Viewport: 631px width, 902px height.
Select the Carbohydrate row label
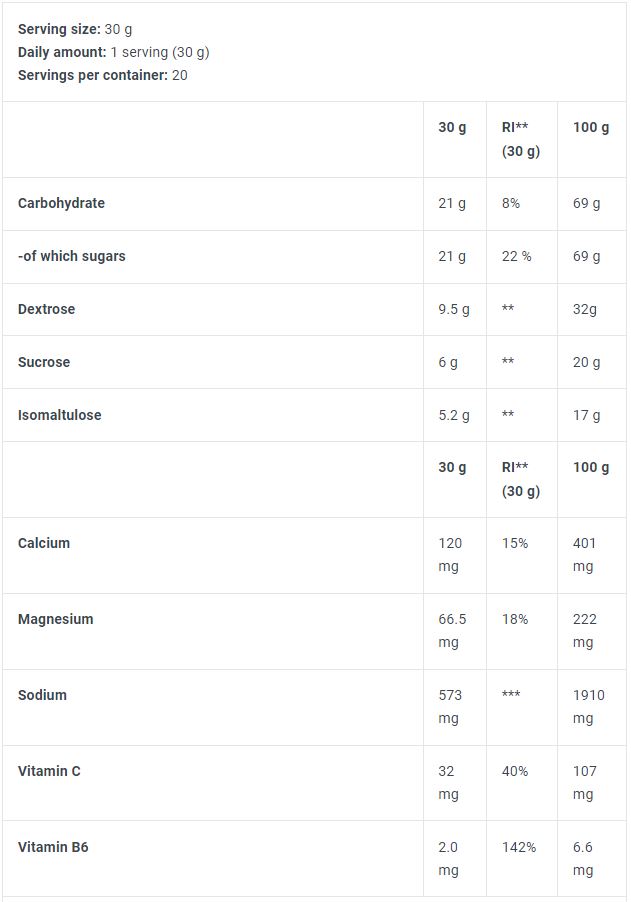(x=61, y=203)
